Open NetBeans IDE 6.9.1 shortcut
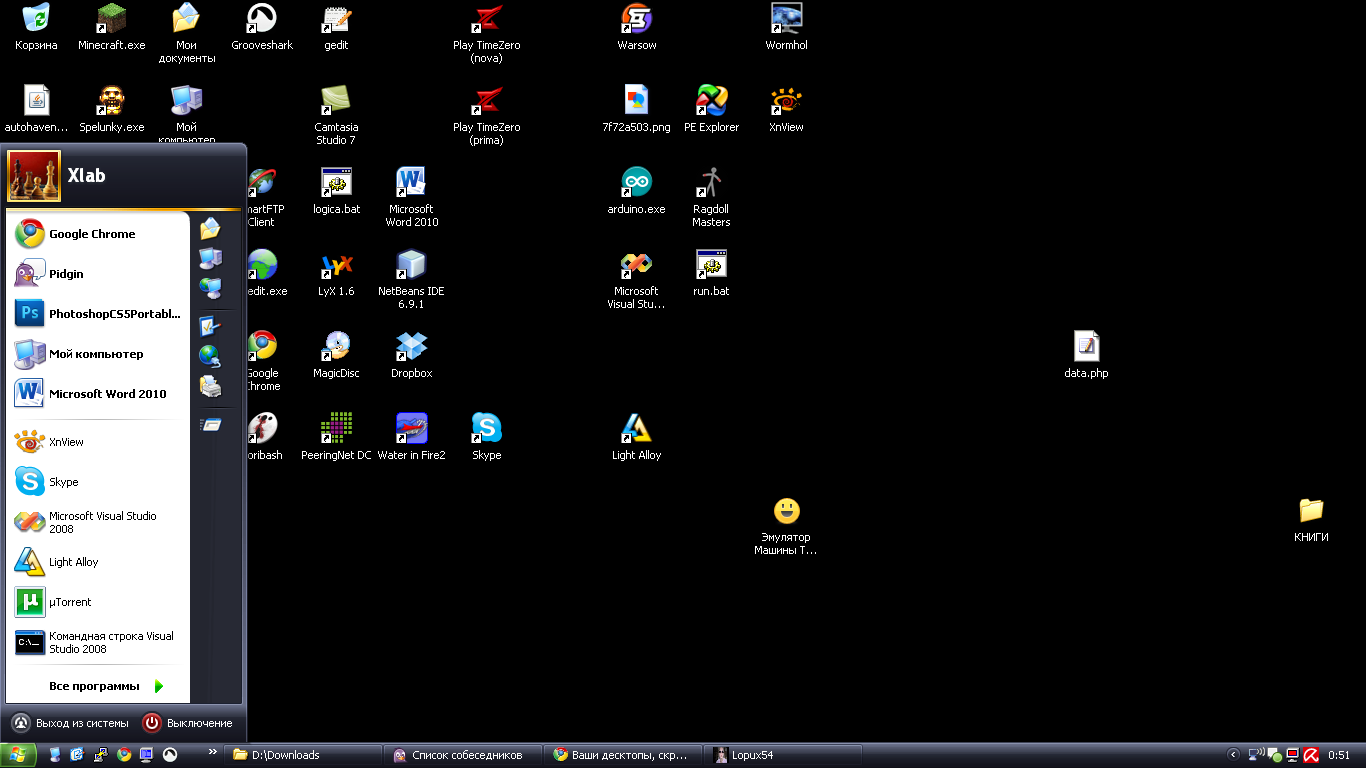The height and width of the screenshot is (768, 1366). [x=411, y=266]
